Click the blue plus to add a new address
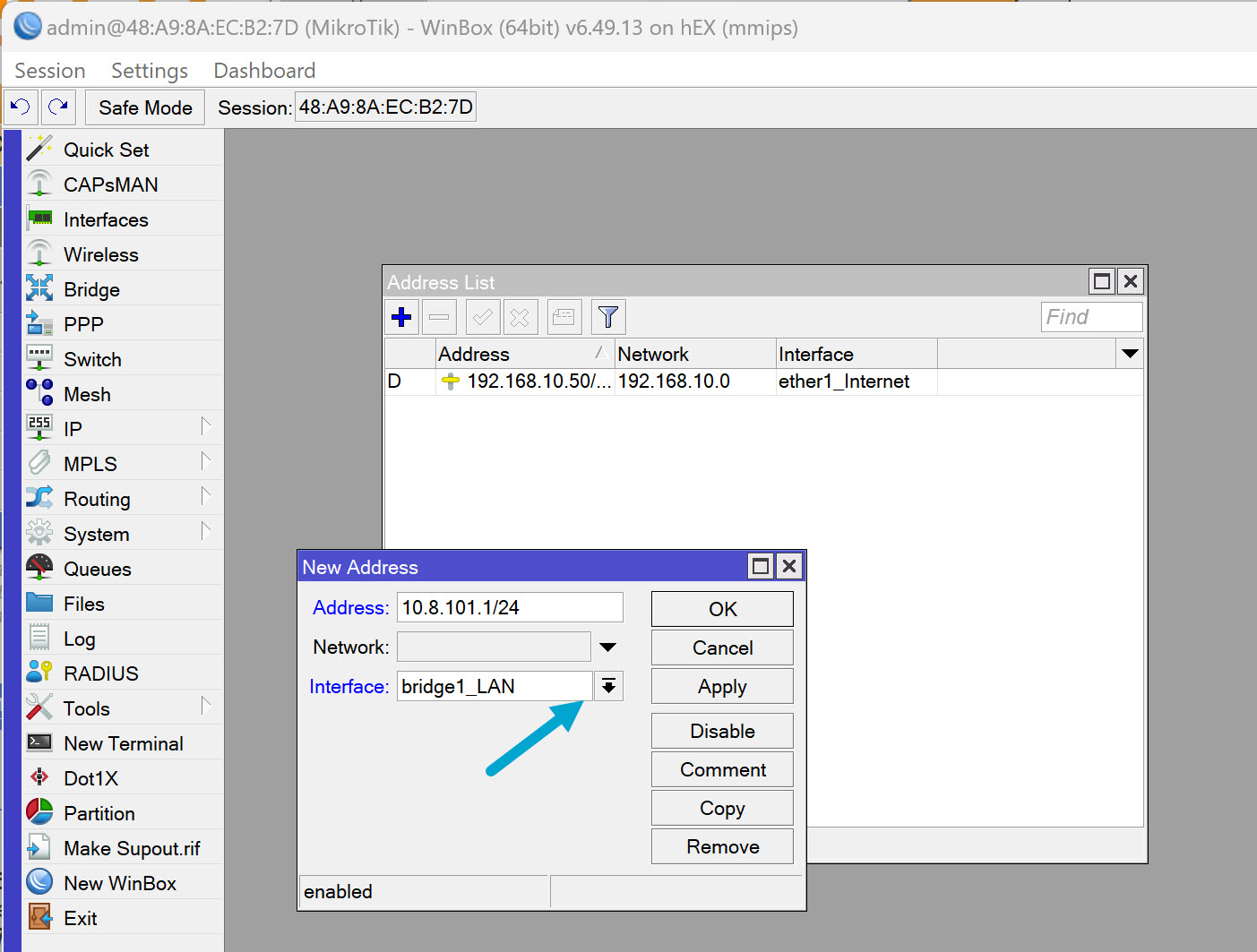This screenshot has height=952, width=1257. click(400, 316)
